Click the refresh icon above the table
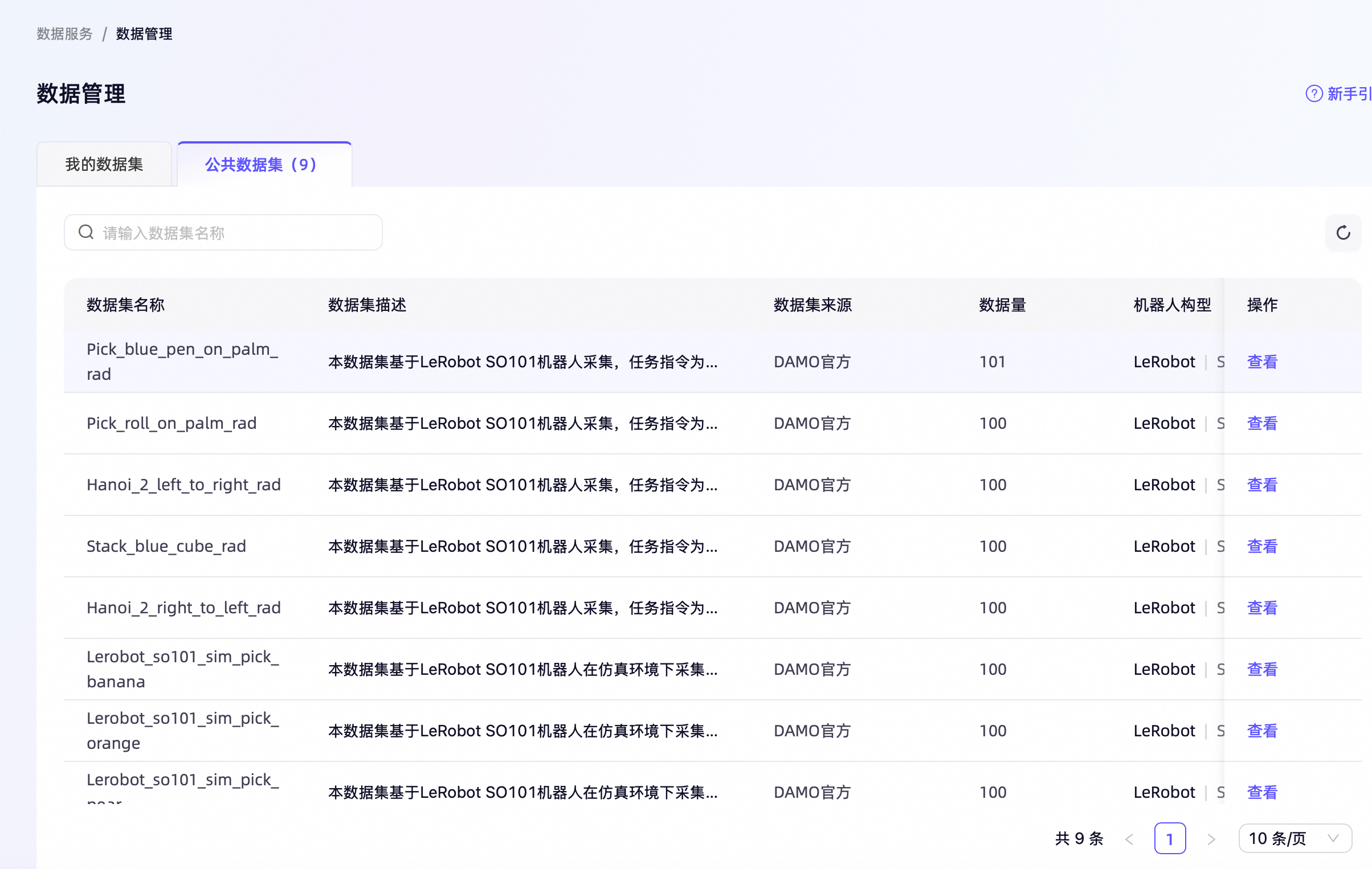 (1343, 233)
